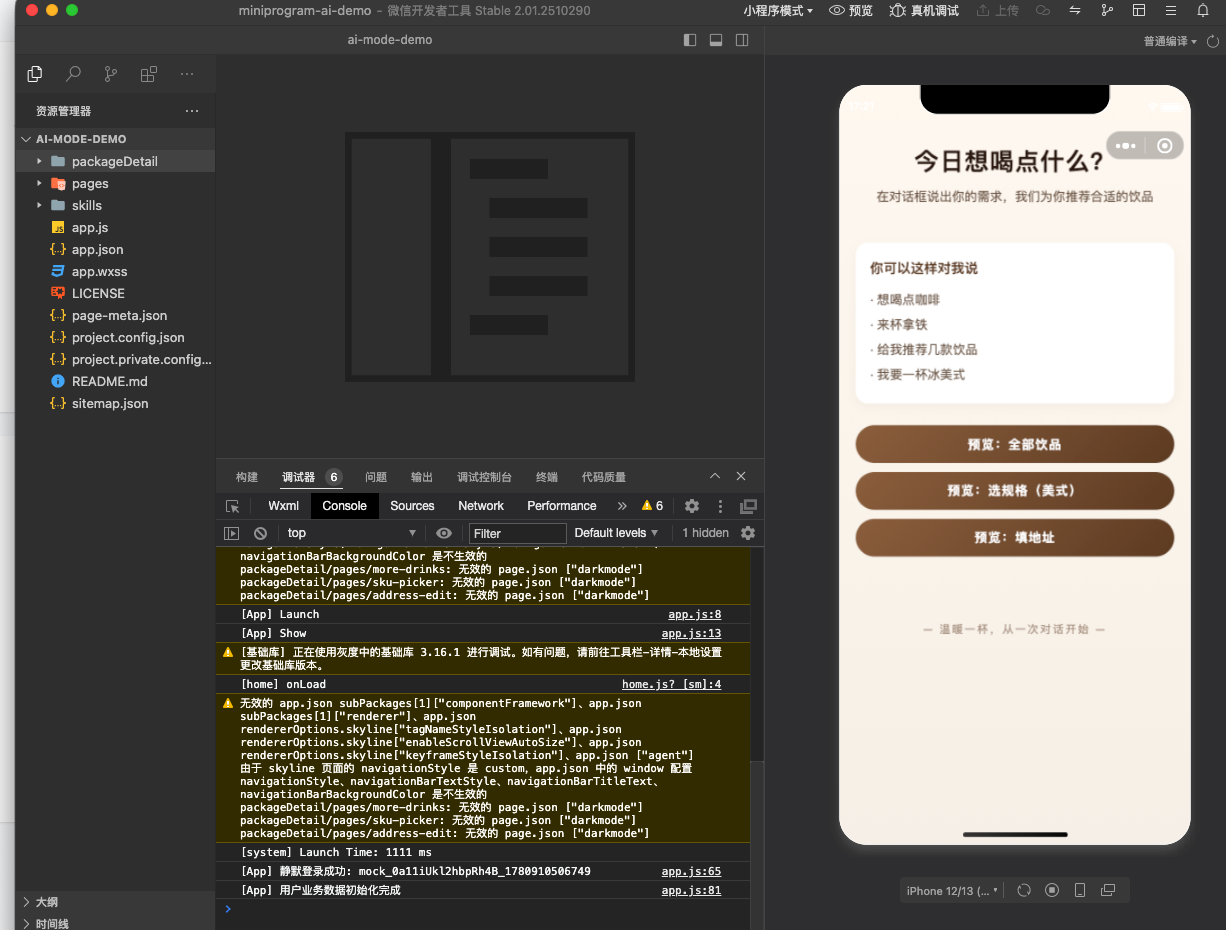Open the hamburger details menu icon
Screen dimensions: 1226x930
(1171, 10)
